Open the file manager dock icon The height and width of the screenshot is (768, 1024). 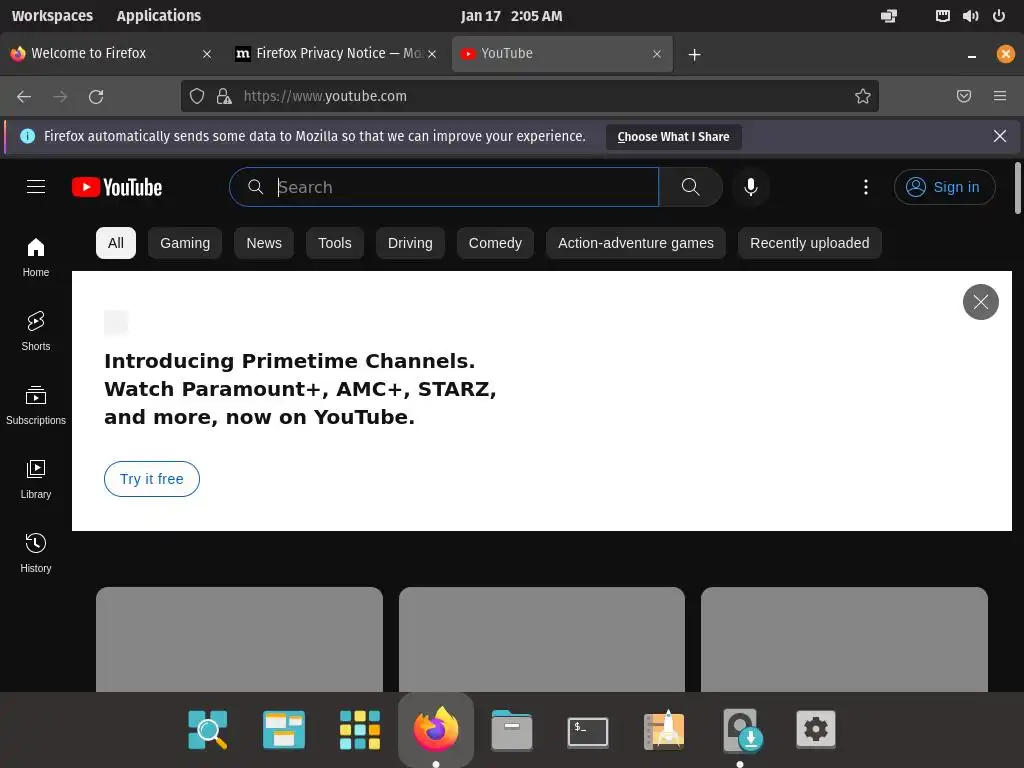pyautogui.click(x=511, y=729)
